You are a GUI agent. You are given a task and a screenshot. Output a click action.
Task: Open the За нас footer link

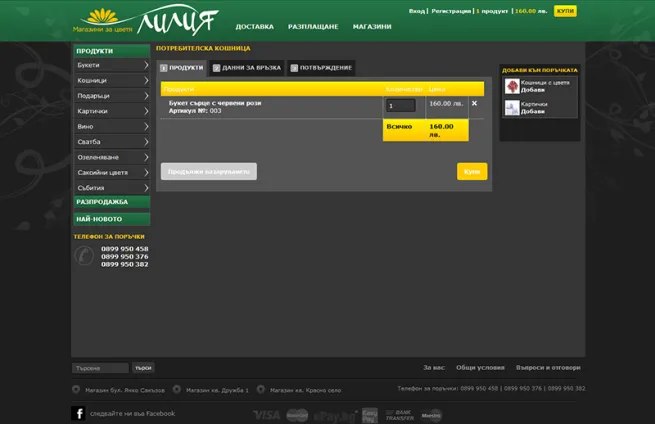click(x=434, y=368)
